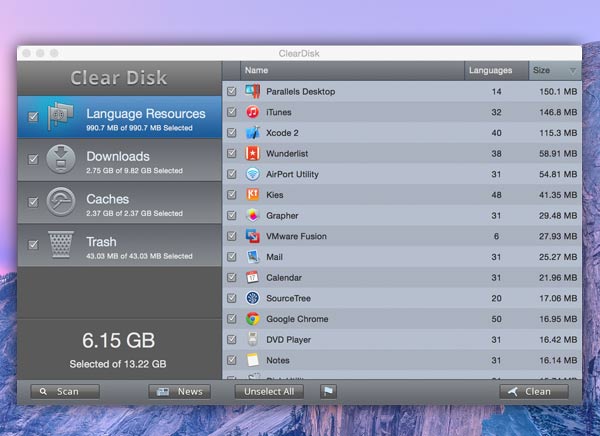Image resolution: width=600 pixels, height=436 pixels.
Task: Click the Grapher app icon
Action: click(253, 216)
